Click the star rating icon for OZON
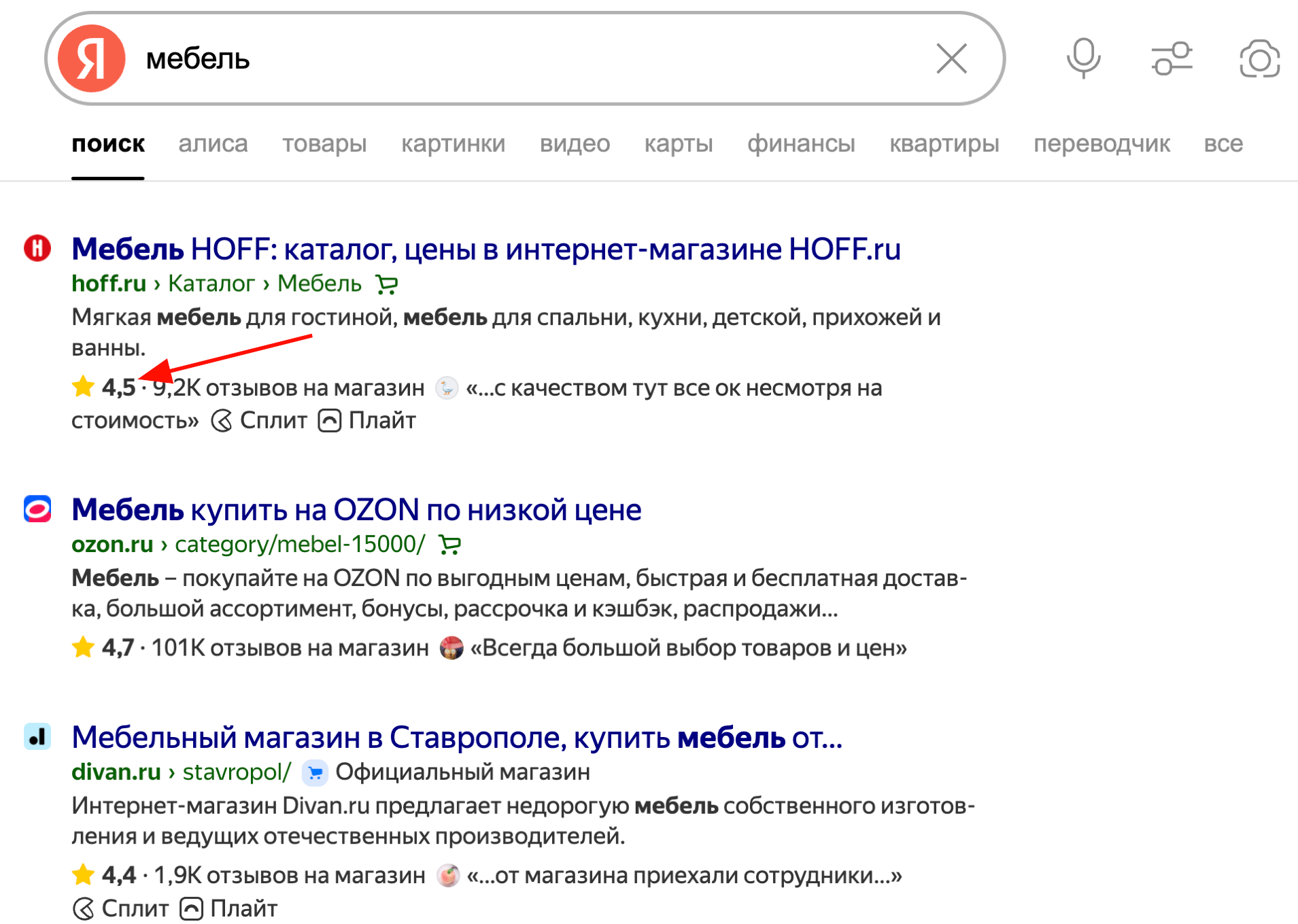This screenshot has width=1298, height=924. [83, 647]
